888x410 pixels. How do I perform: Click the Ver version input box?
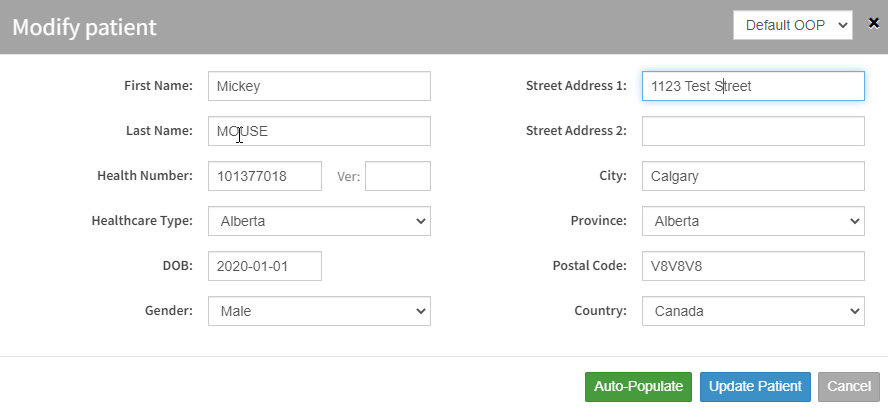click(x=398, y=176)
